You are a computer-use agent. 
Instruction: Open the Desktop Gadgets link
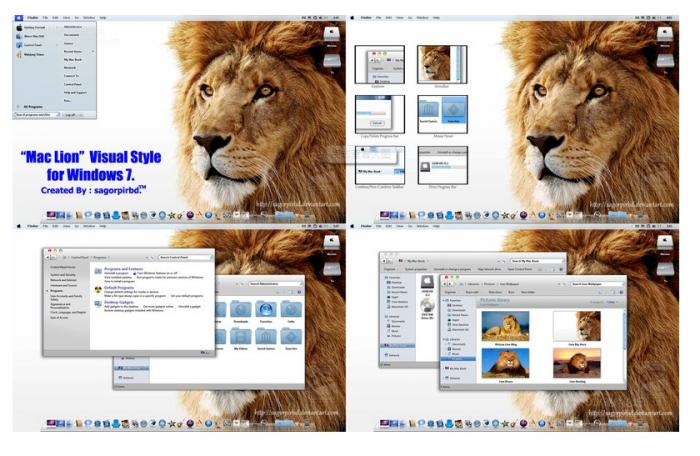coord(119,302)
